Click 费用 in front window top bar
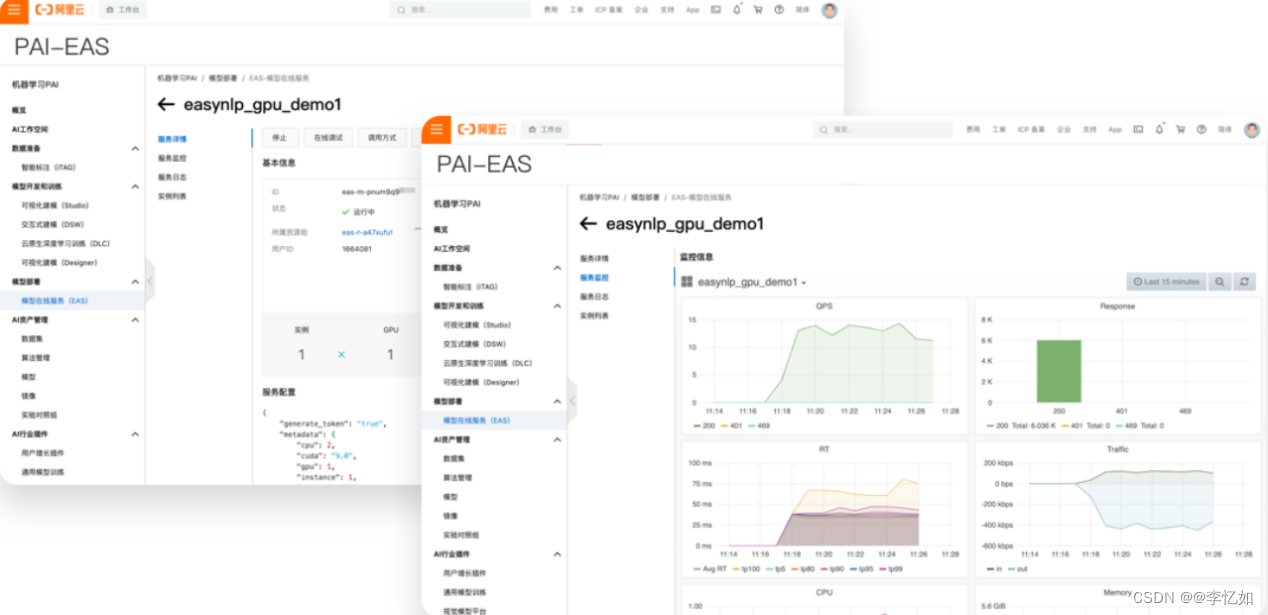This screenshot has height=615, width=1268. [x=973, y=130]
